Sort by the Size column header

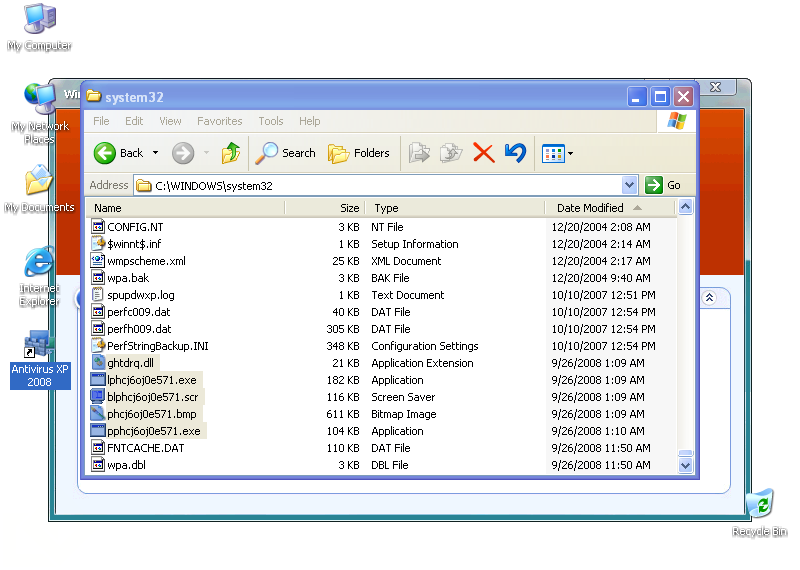click(325, 208)
